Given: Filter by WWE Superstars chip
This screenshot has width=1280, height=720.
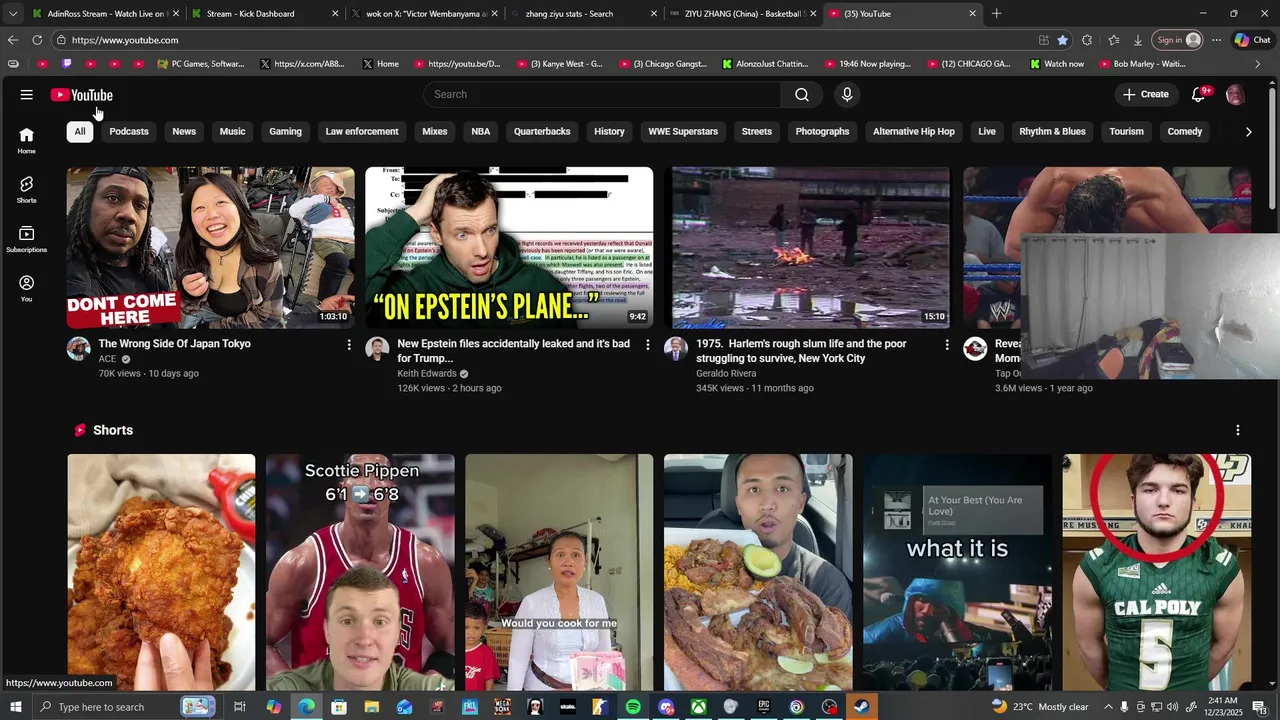Looking at the screenshot, I should 683,131.
